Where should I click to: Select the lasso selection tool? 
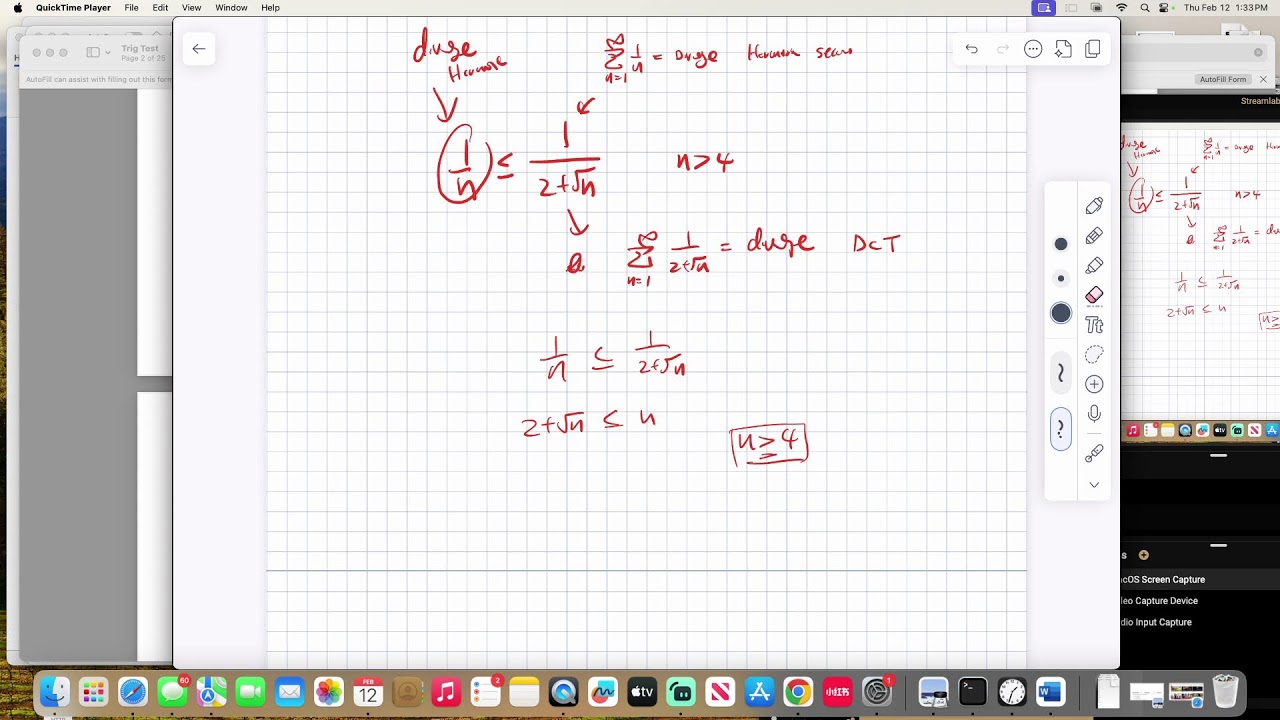point(1094,355)
